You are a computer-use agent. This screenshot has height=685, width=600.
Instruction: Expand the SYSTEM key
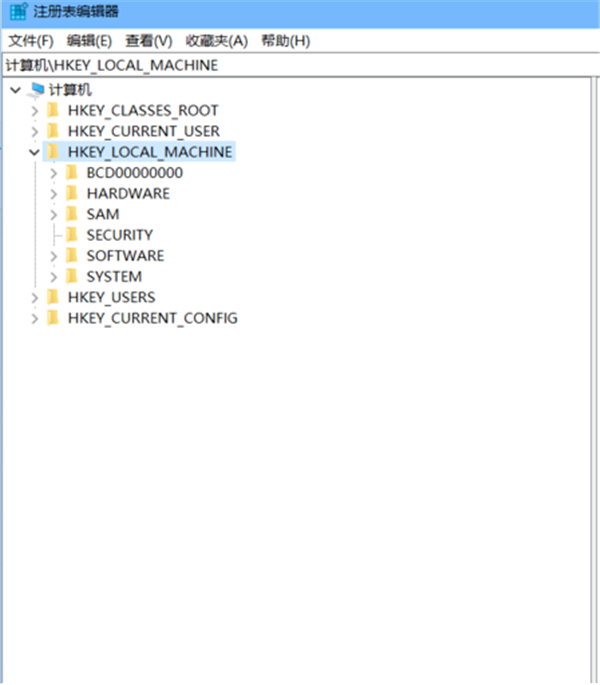coord(54,277)
